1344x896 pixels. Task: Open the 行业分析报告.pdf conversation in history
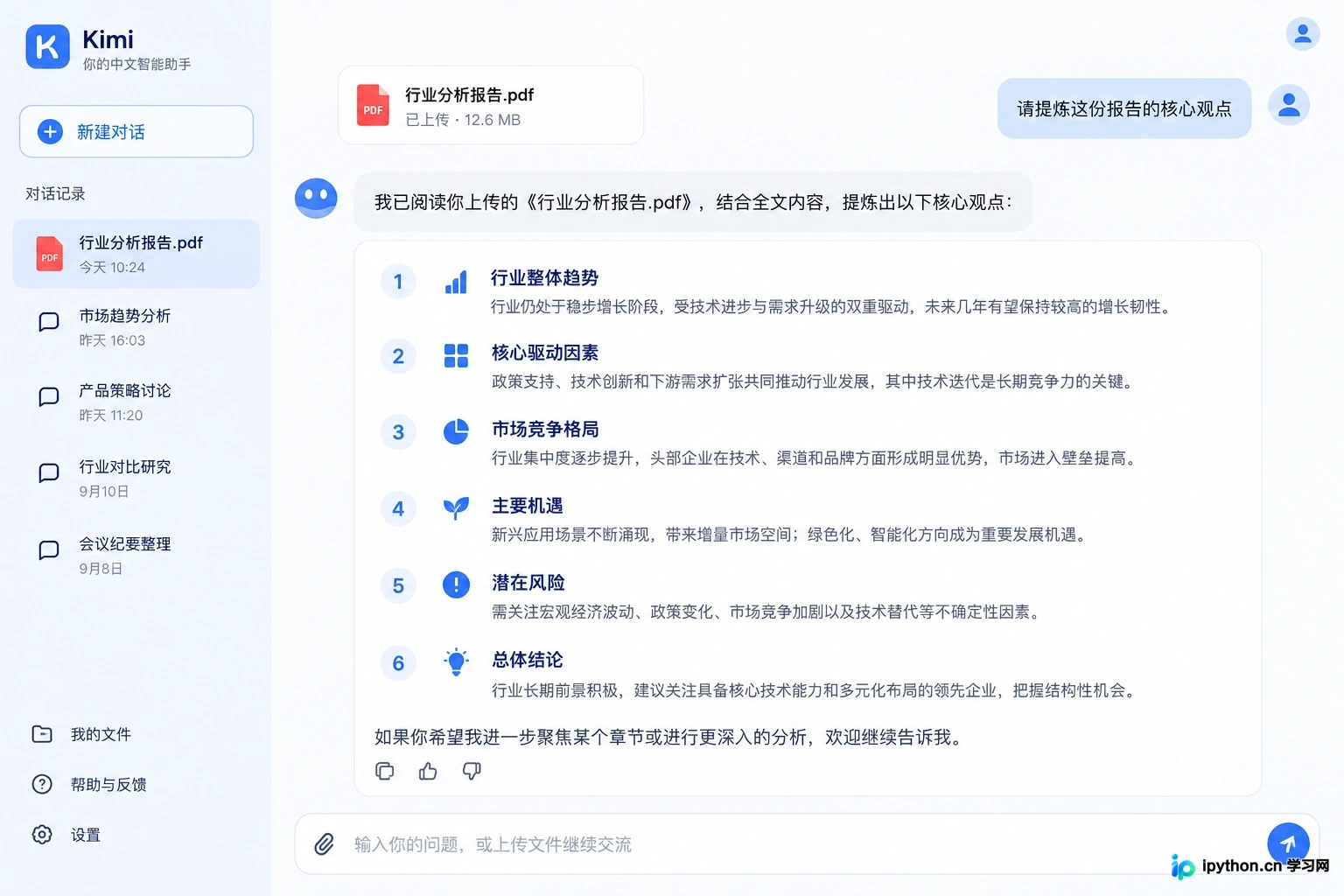coord(136,254)
